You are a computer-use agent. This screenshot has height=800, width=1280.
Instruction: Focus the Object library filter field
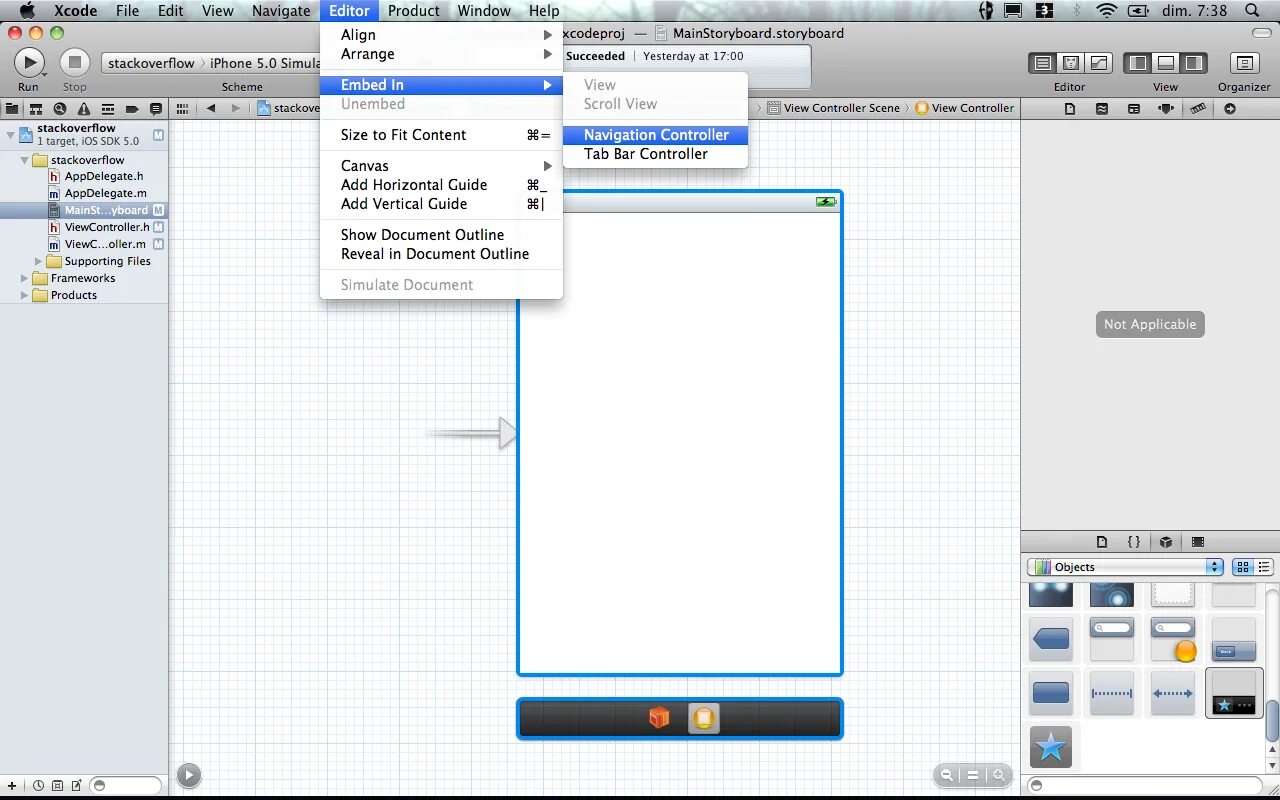1145,786
